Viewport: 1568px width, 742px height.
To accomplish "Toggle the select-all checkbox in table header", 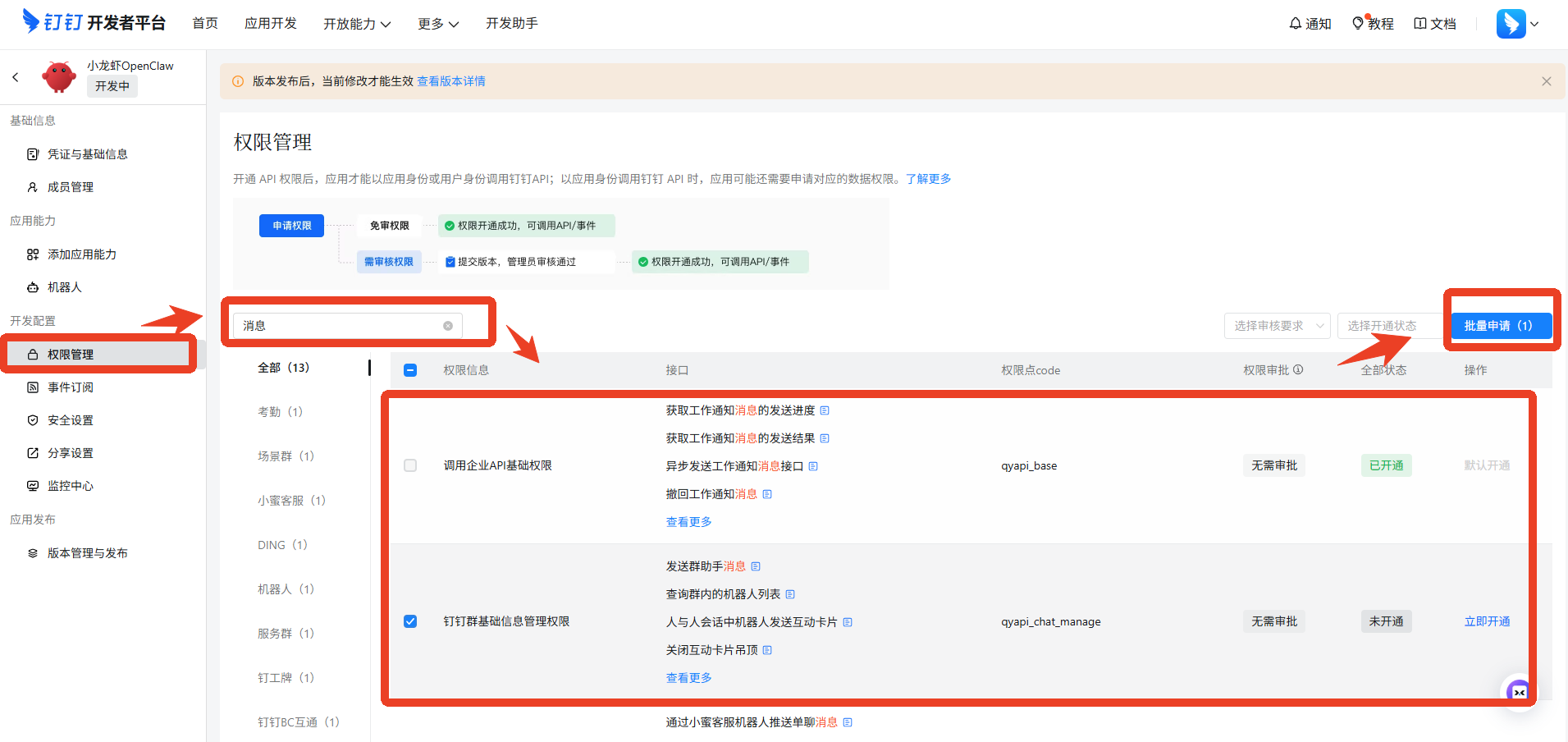I will pos(410,370).
